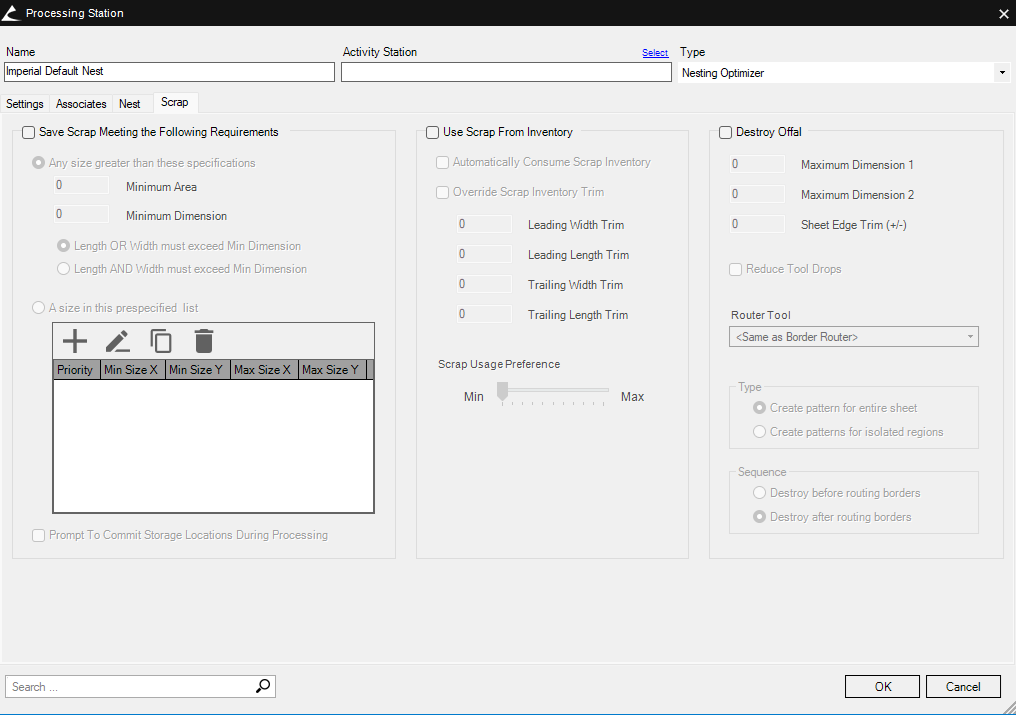This screenshot has width=1016, height=715.
Task: Open the Type dropdown for Nesting Optimizer
Action: click(1001, 73)
